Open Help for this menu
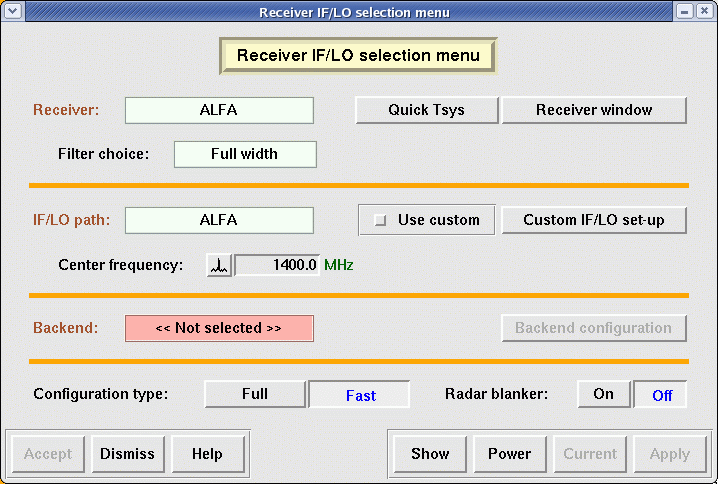Screen dimensions: 718x484 tap(207, 454)
